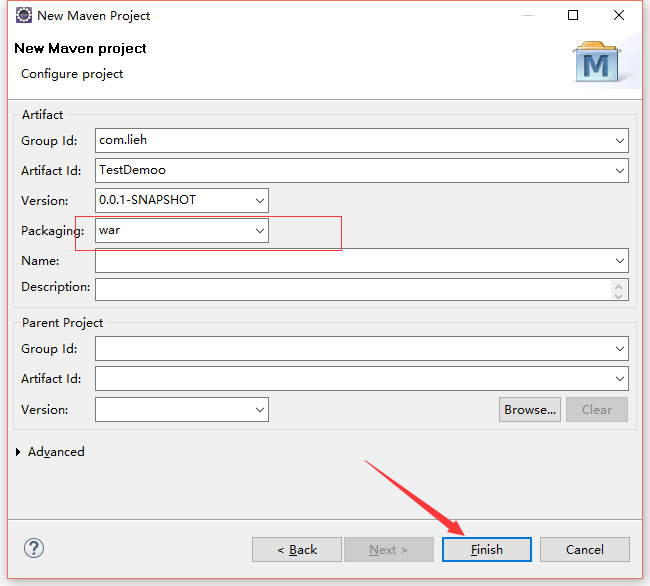Click the Description field scroll up arrow
Screen dimensions: 650x586
coord(618,286)
